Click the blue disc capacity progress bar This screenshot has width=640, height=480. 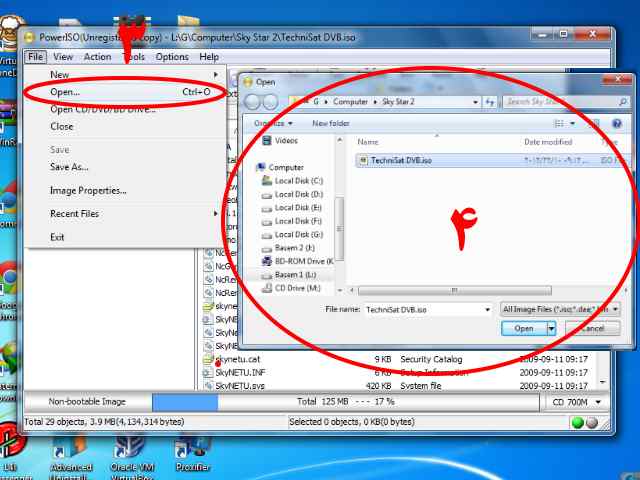click(x=185, y=402)
